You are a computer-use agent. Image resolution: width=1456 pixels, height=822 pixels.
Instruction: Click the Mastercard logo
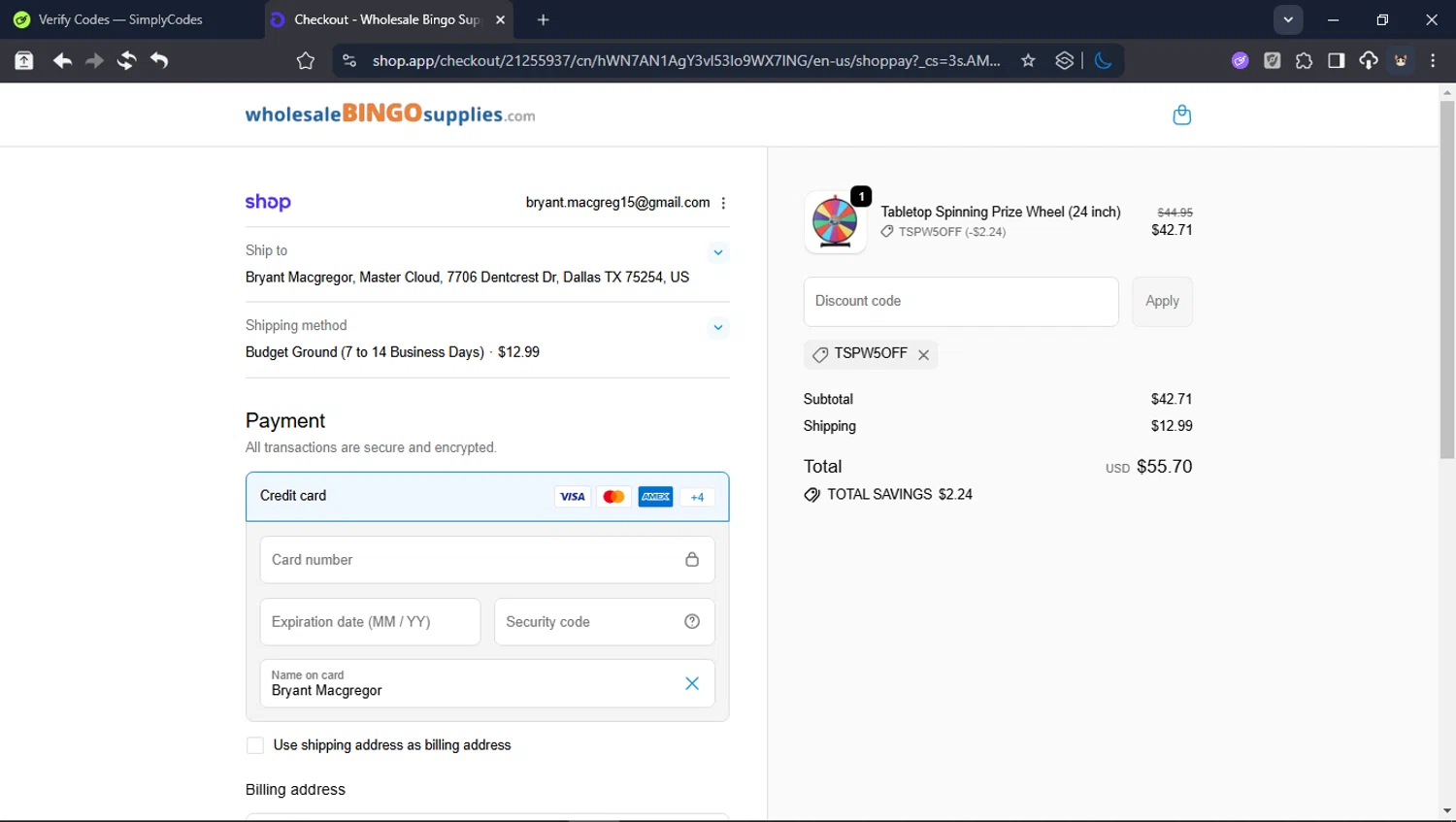click(613, 497)
